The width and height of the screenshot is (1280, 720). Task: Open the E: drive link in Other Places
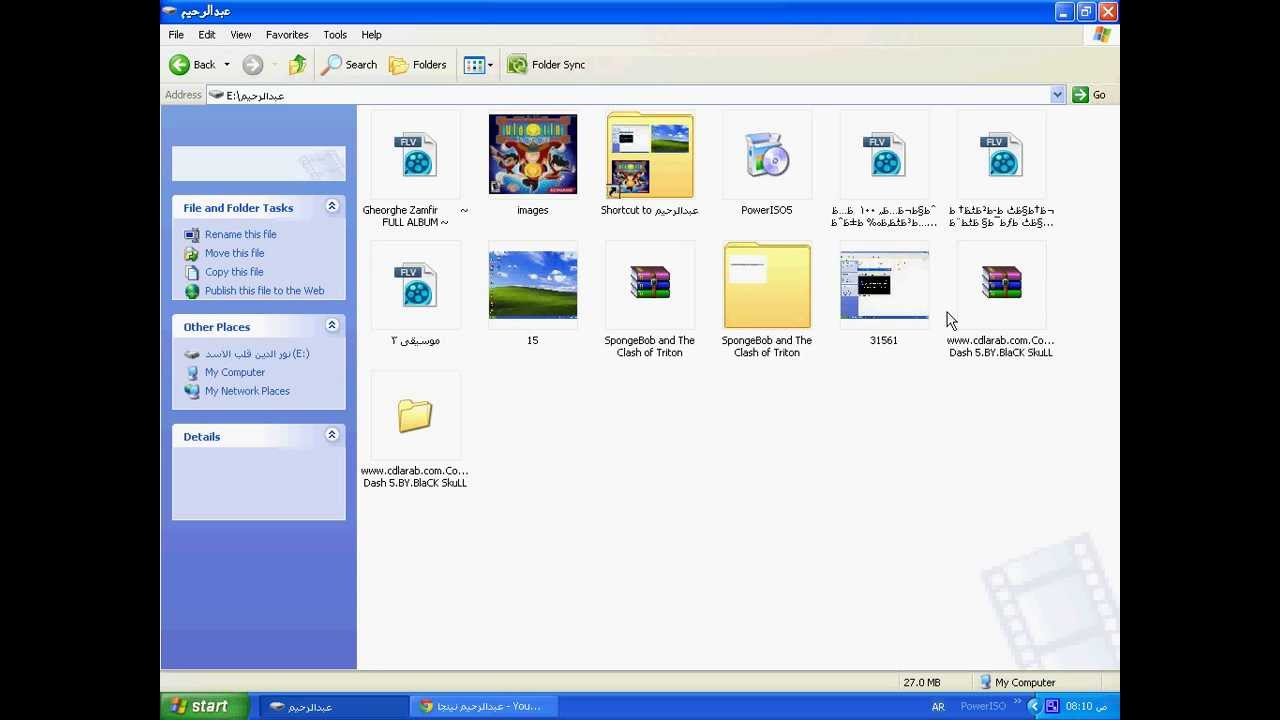(x=257, y=354)
